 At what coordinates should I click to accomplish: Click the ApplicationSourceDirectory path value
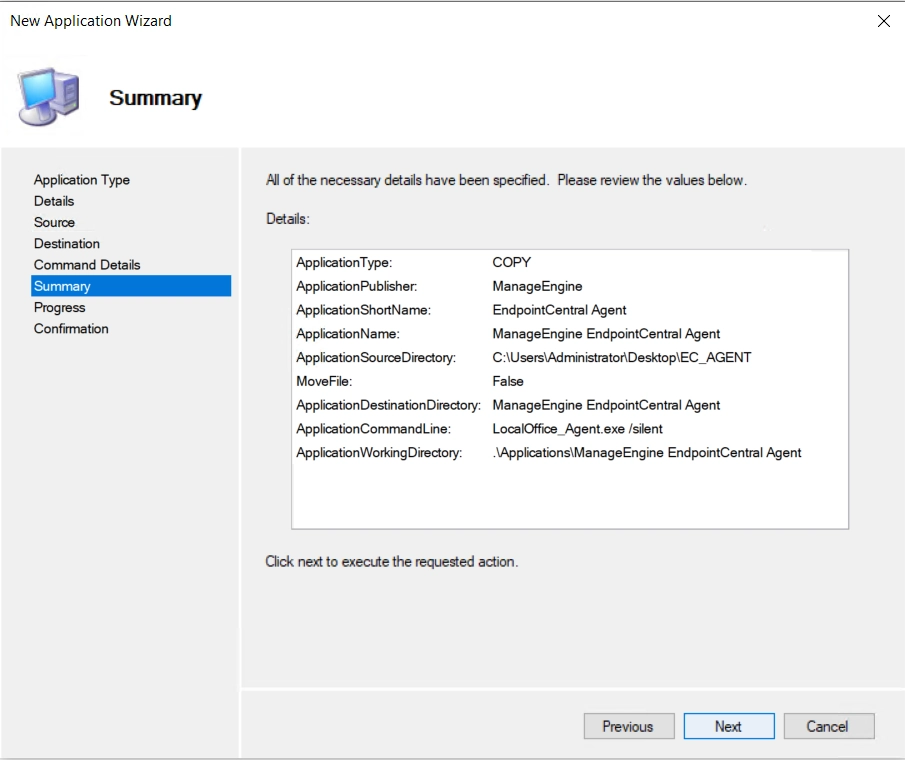[622, 358]
